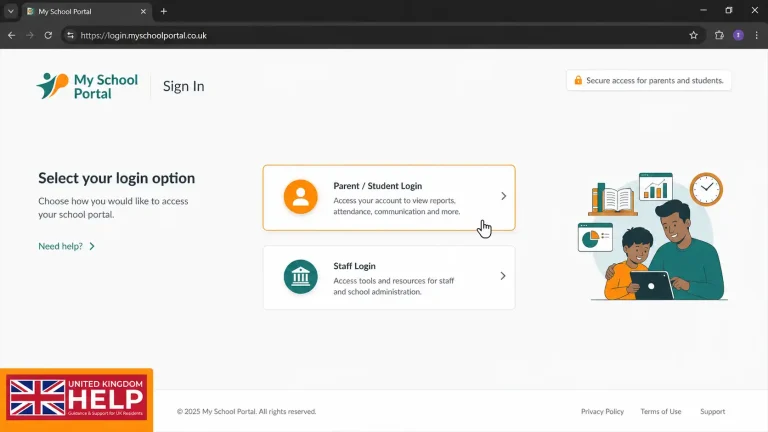Open the purple browser profile avatar
The height and width of the screenshot is (432, 768).
pyautogui.click(x=738, y=35)
